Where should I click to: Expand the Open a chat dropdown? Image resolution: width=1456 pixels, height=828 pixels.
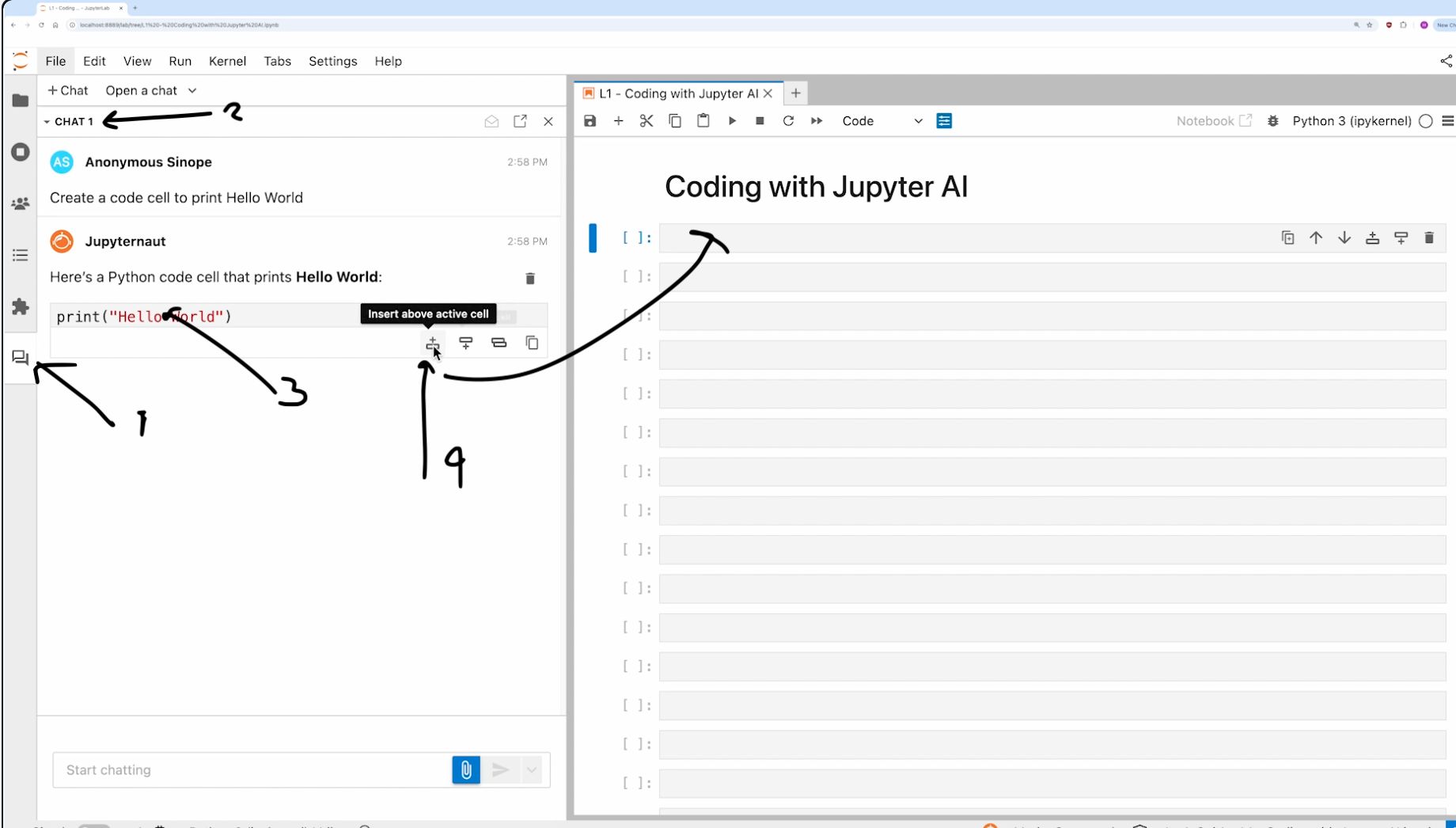click(151, 90)
